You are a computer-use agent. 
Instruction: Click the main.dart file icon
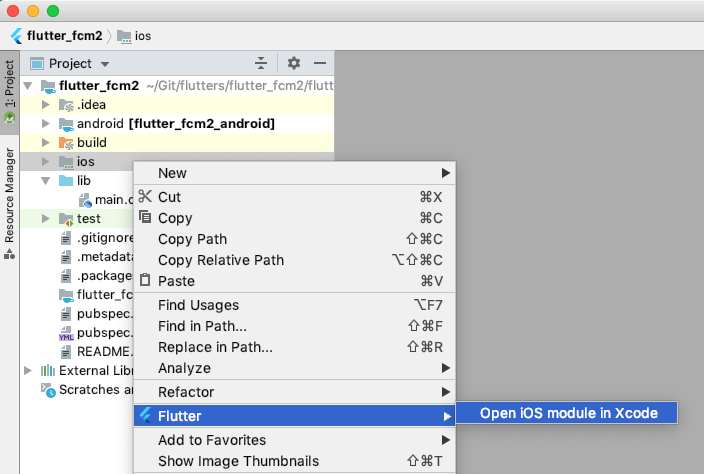click(x=85, y=200)
